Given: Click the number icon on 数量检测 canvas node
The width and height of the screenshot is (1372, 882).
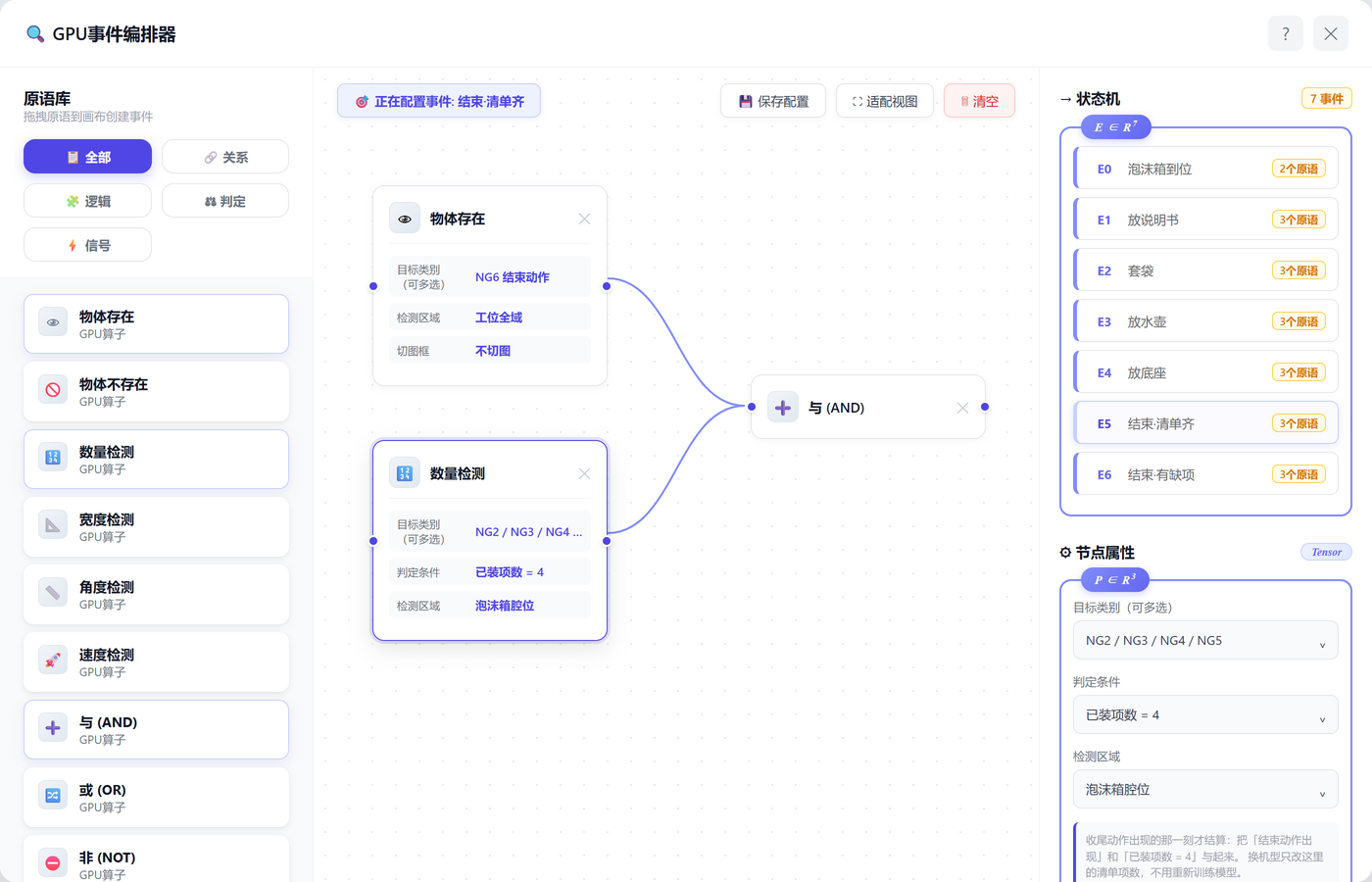Looking at the screenshot, I should coord(405,473).
